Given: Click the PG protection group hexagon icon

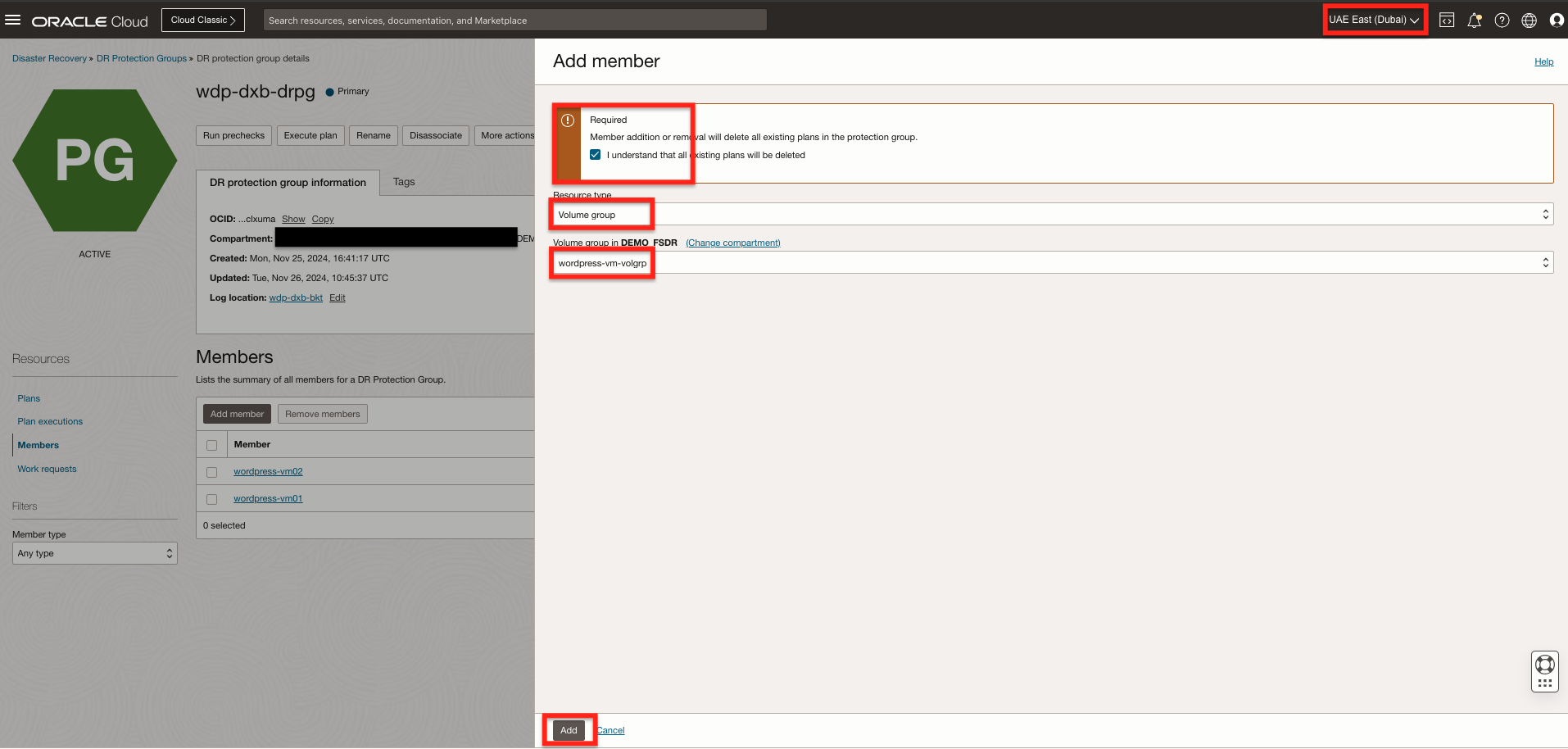Looking at the screenshot, I should (x=95, y=161).
